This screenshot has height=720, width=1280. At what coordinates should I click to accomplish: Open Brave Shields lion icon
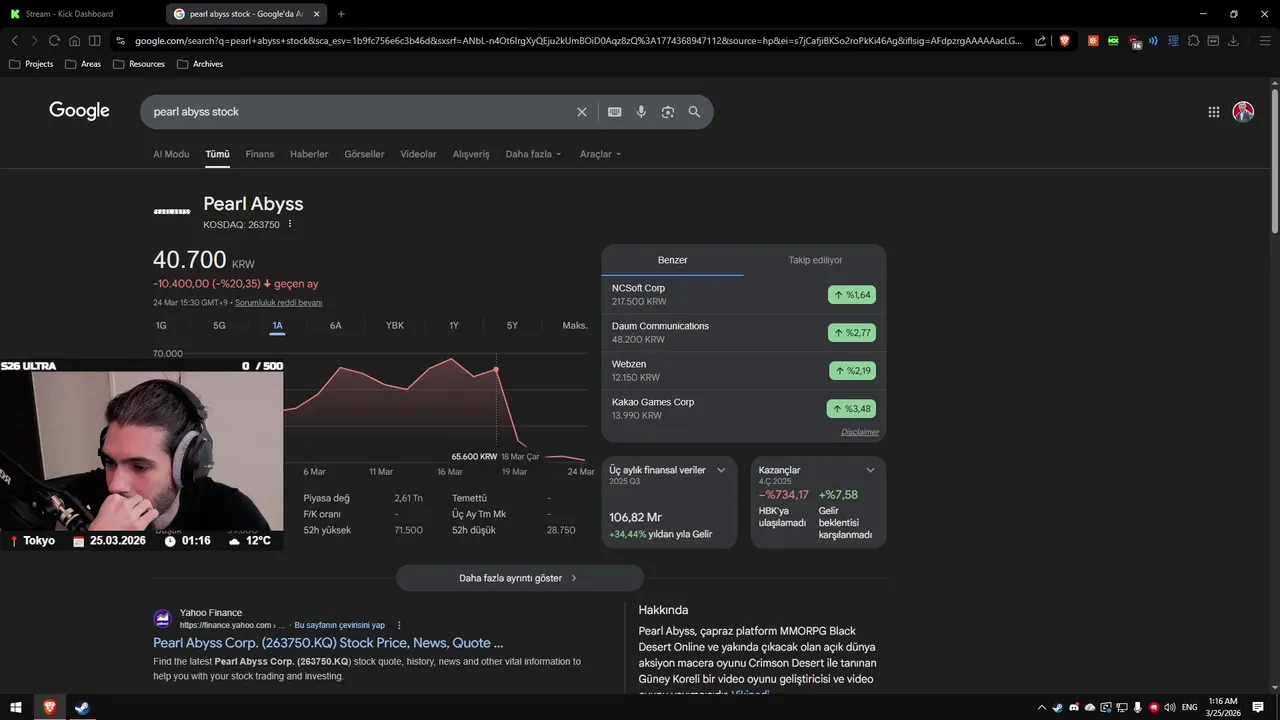pyautogui.click(x=1064, y=41)
